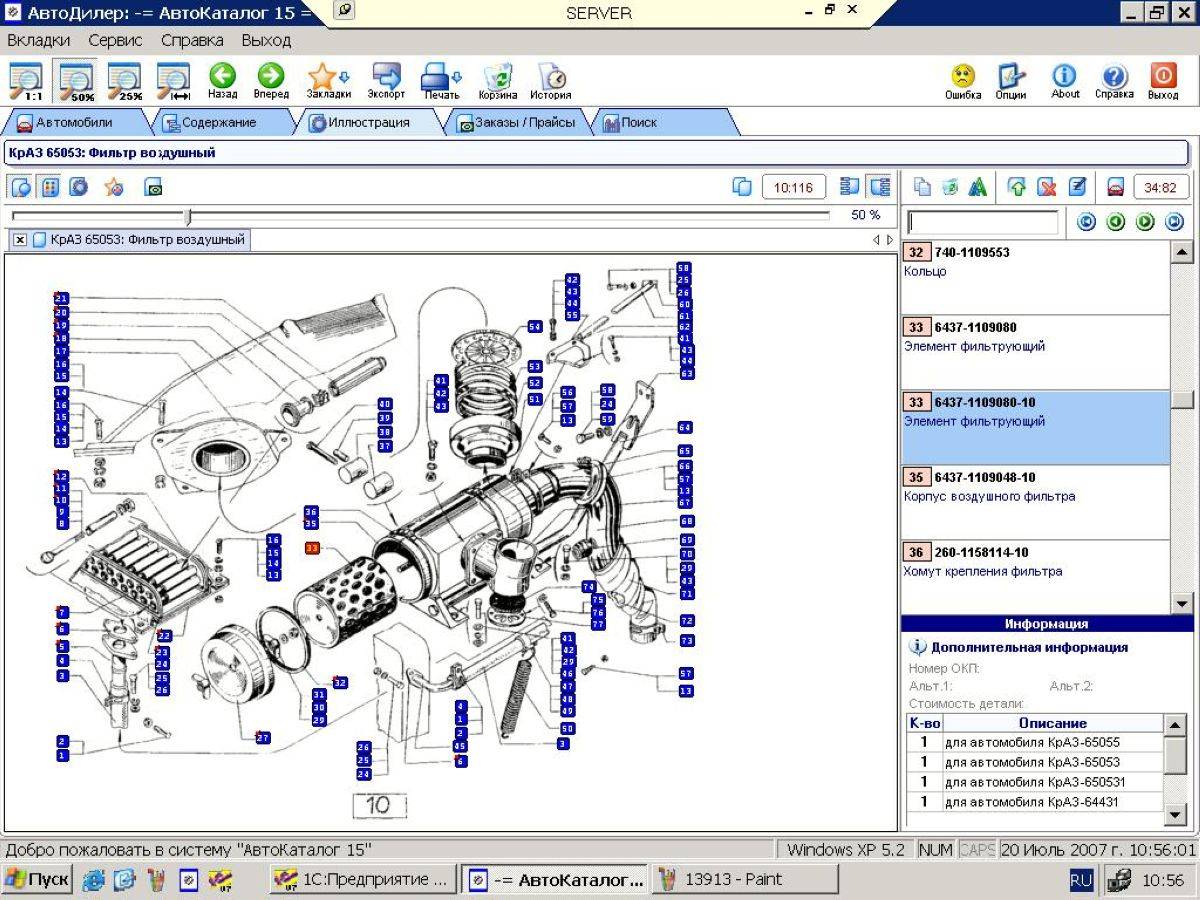Switch to the Автомобили tab
Image resolution: width=1200 pixels, height=900 pixels.
pyautogui.click(x=74, y=122)
